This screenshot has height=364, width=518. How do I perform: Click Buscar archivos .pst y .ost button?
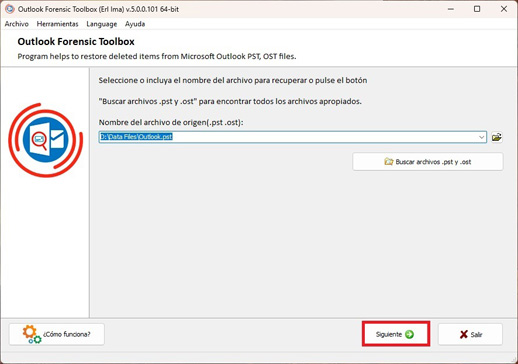click(428, 162)
